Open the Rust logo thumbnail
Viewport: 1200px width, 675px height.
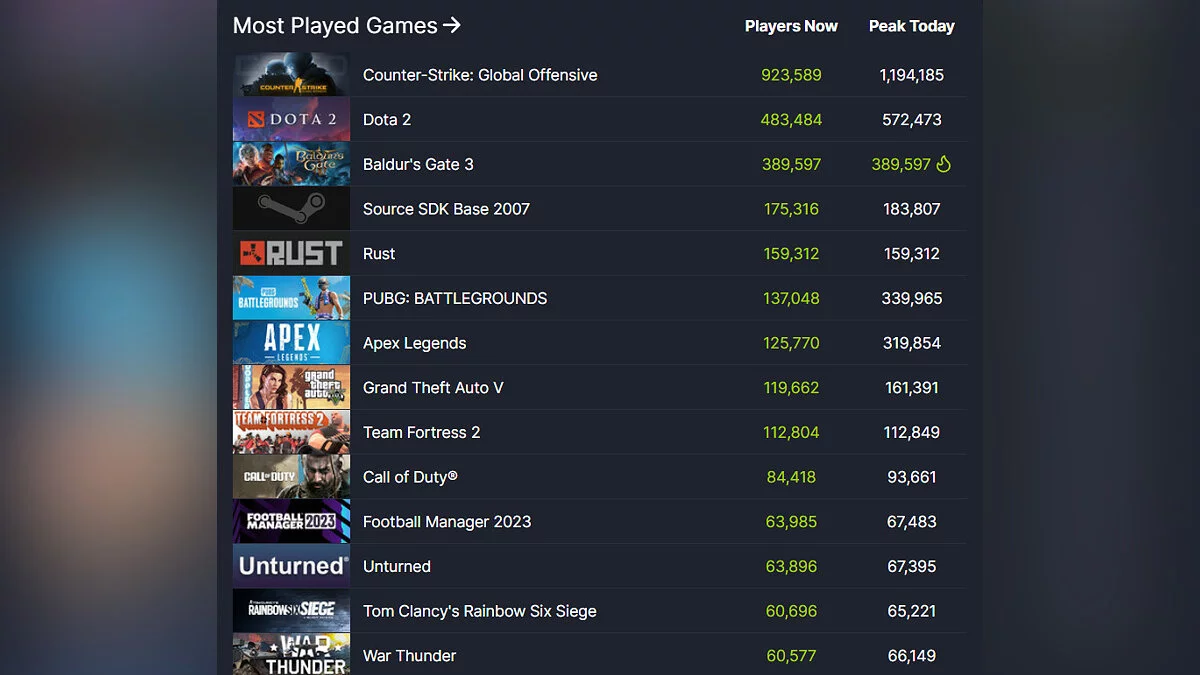[x=292, y=254]
